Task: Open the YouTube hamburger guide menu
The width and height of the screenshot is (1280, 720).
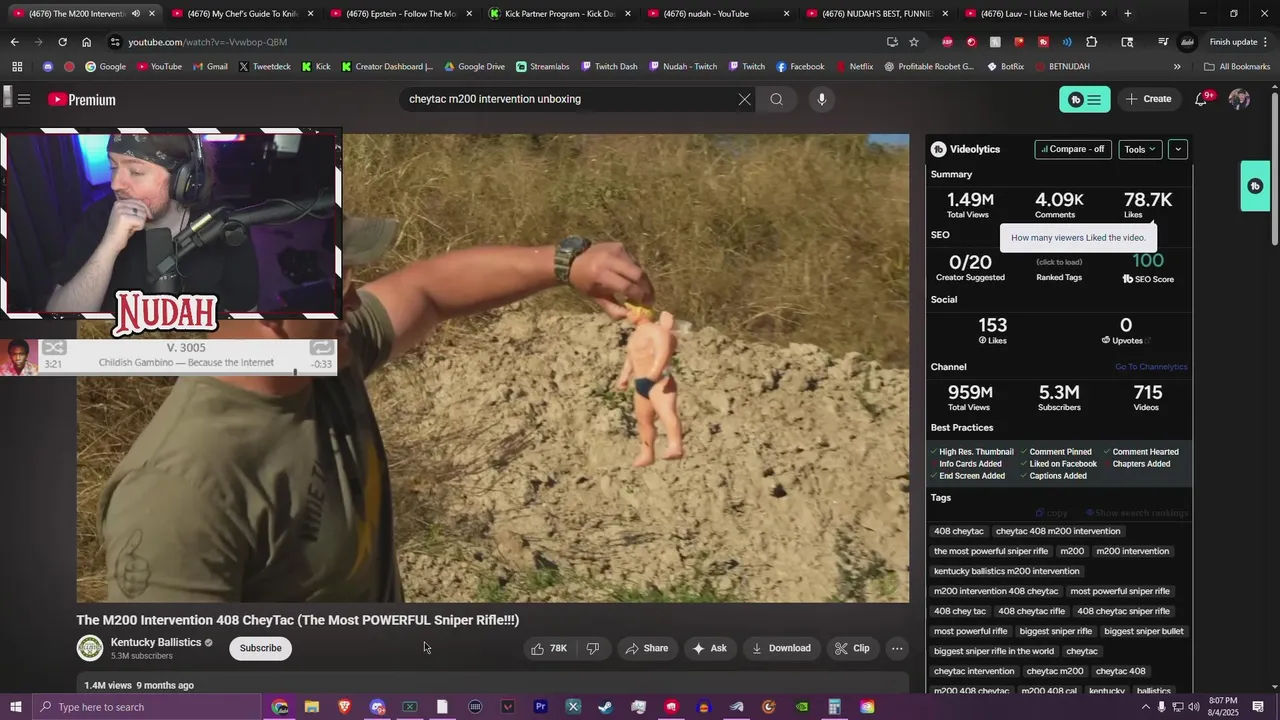Action: pos(24,99)
